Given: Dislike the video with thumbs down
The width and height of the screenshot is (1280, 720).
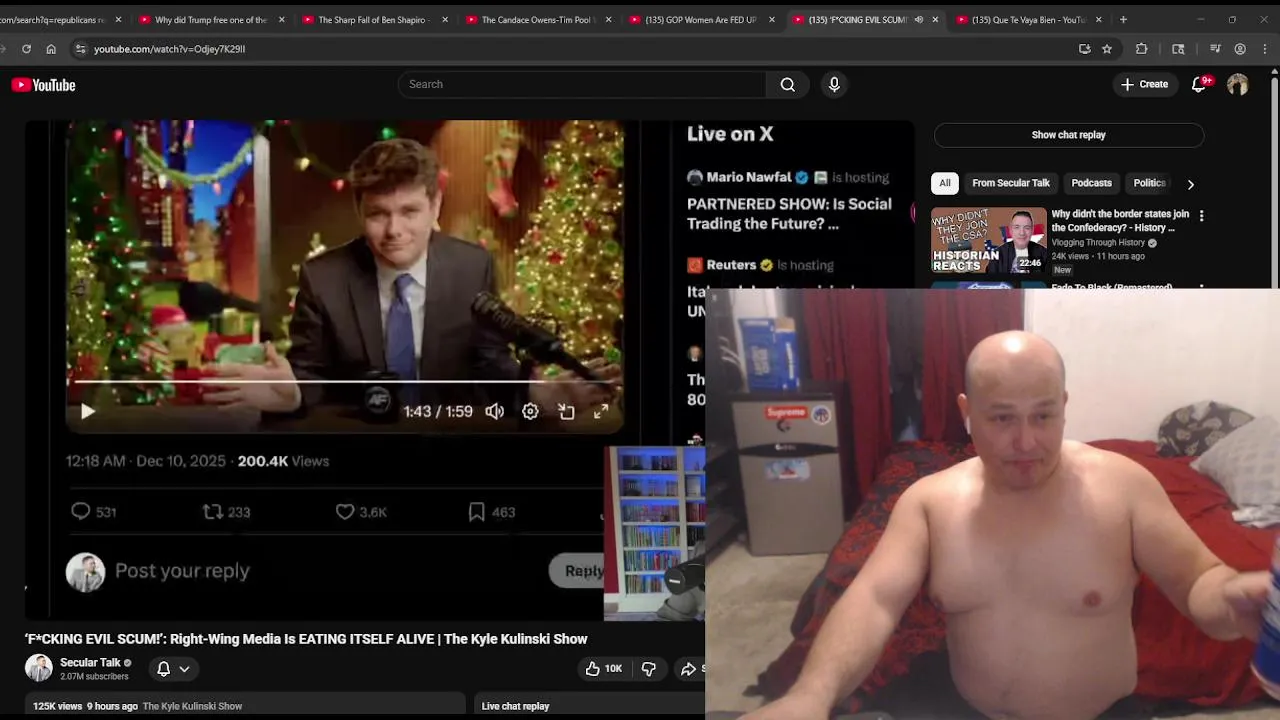Looking at the screenshot, I should point(648,669).
